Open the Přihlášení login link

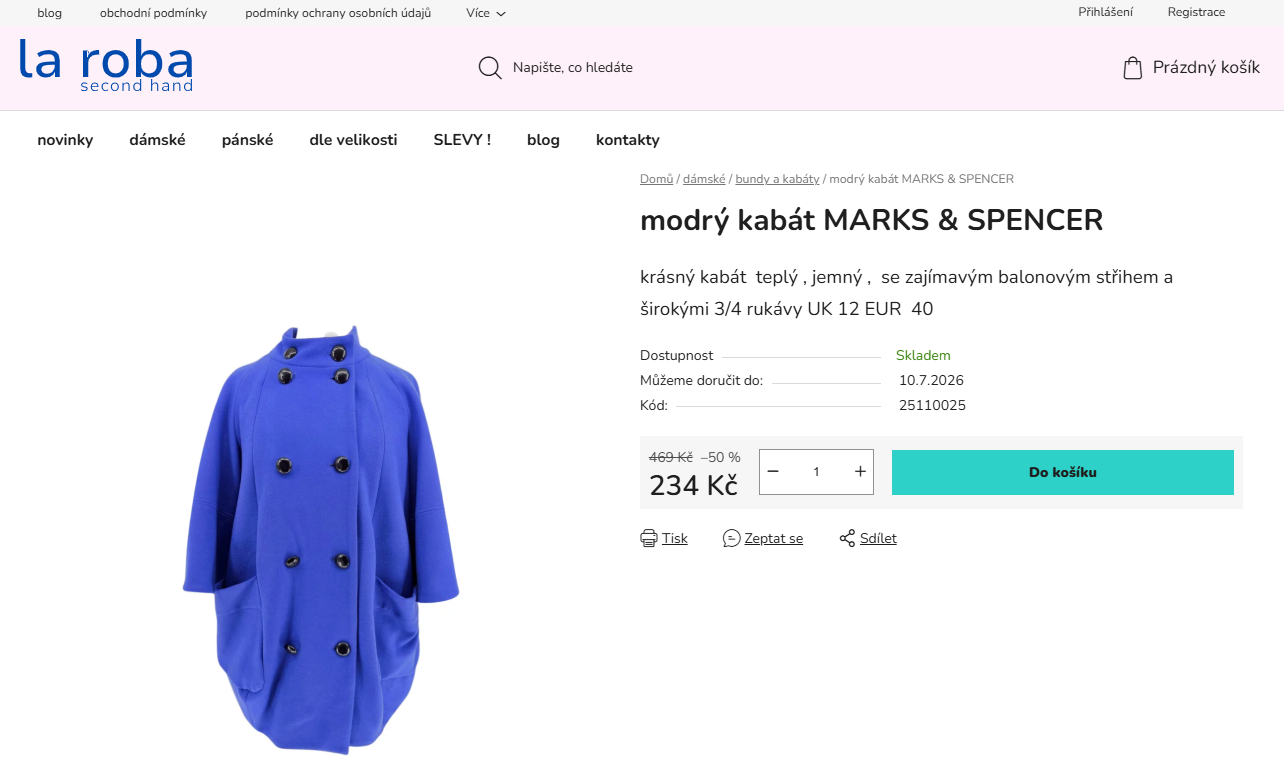point(1105,12)
